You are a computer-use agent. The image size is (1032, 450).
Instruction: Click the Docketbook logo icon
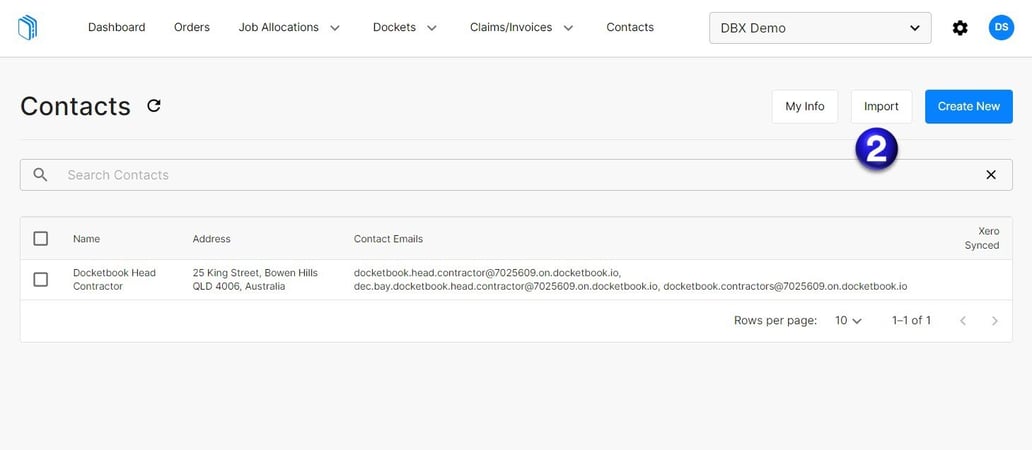[x=27, y=28]
